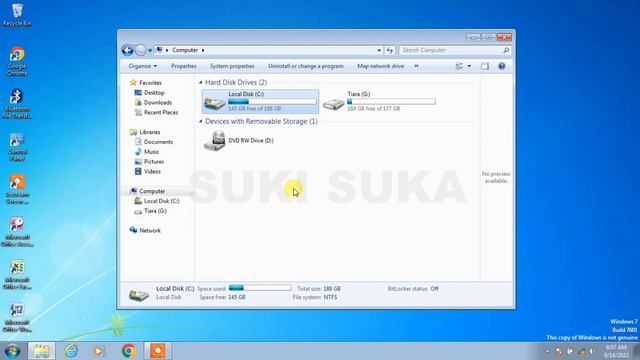Click the Local Disk (C:) capacity bar
The height and width of the screenshot is (360, 640).
pyautogui.click(x=272, y=102)
